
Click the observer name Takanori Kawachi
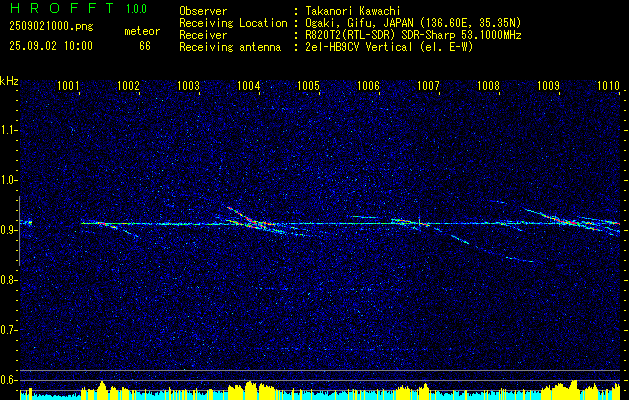point(353,11)
